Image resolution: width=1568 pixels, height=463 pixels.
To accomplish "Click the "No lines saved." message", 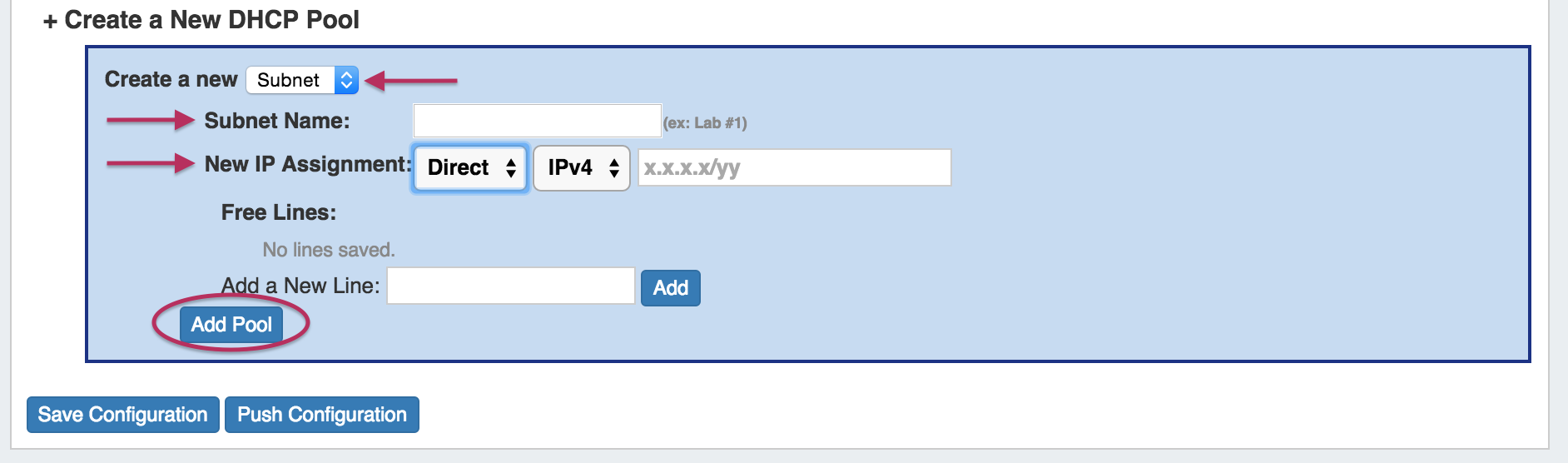I will coord(329,250).
